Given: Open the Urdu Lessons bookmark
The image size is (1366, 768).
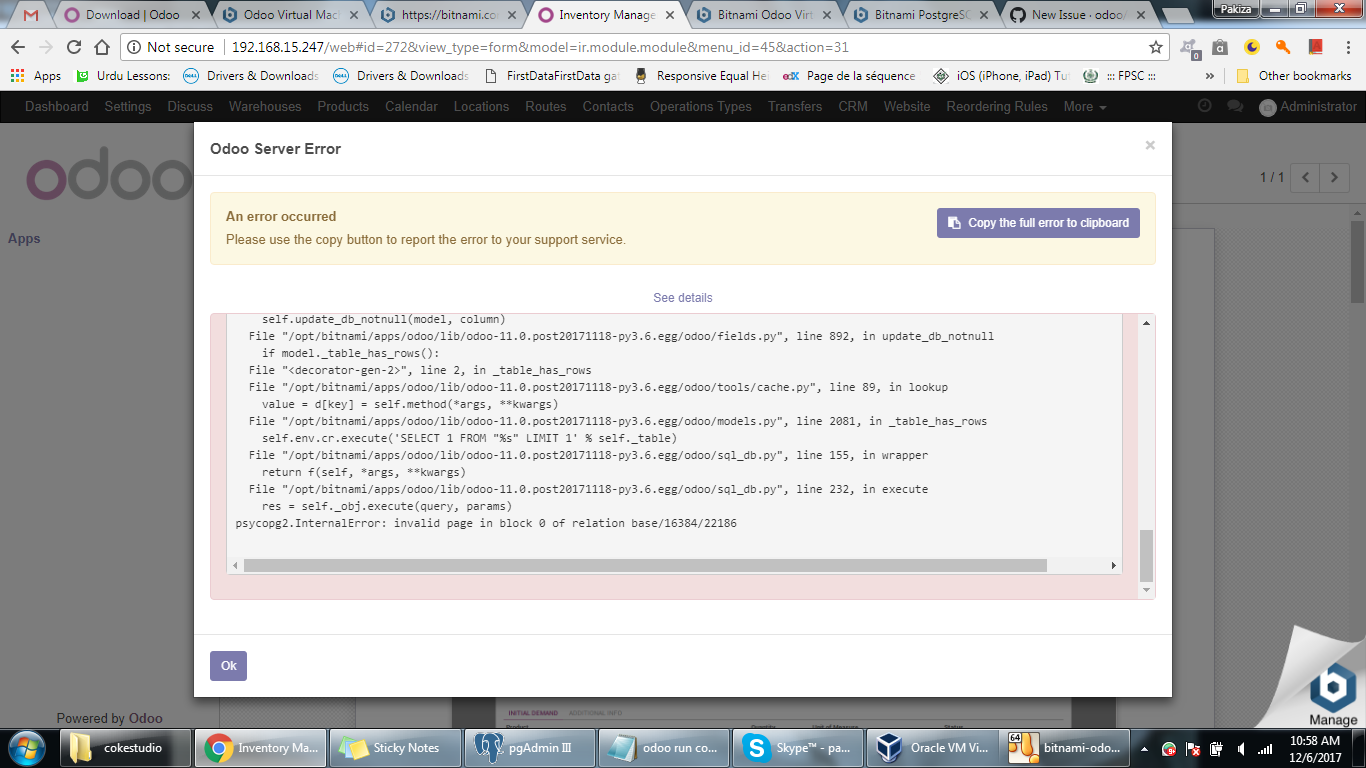Looking at the screenshot, I should [x=123, y=76].
